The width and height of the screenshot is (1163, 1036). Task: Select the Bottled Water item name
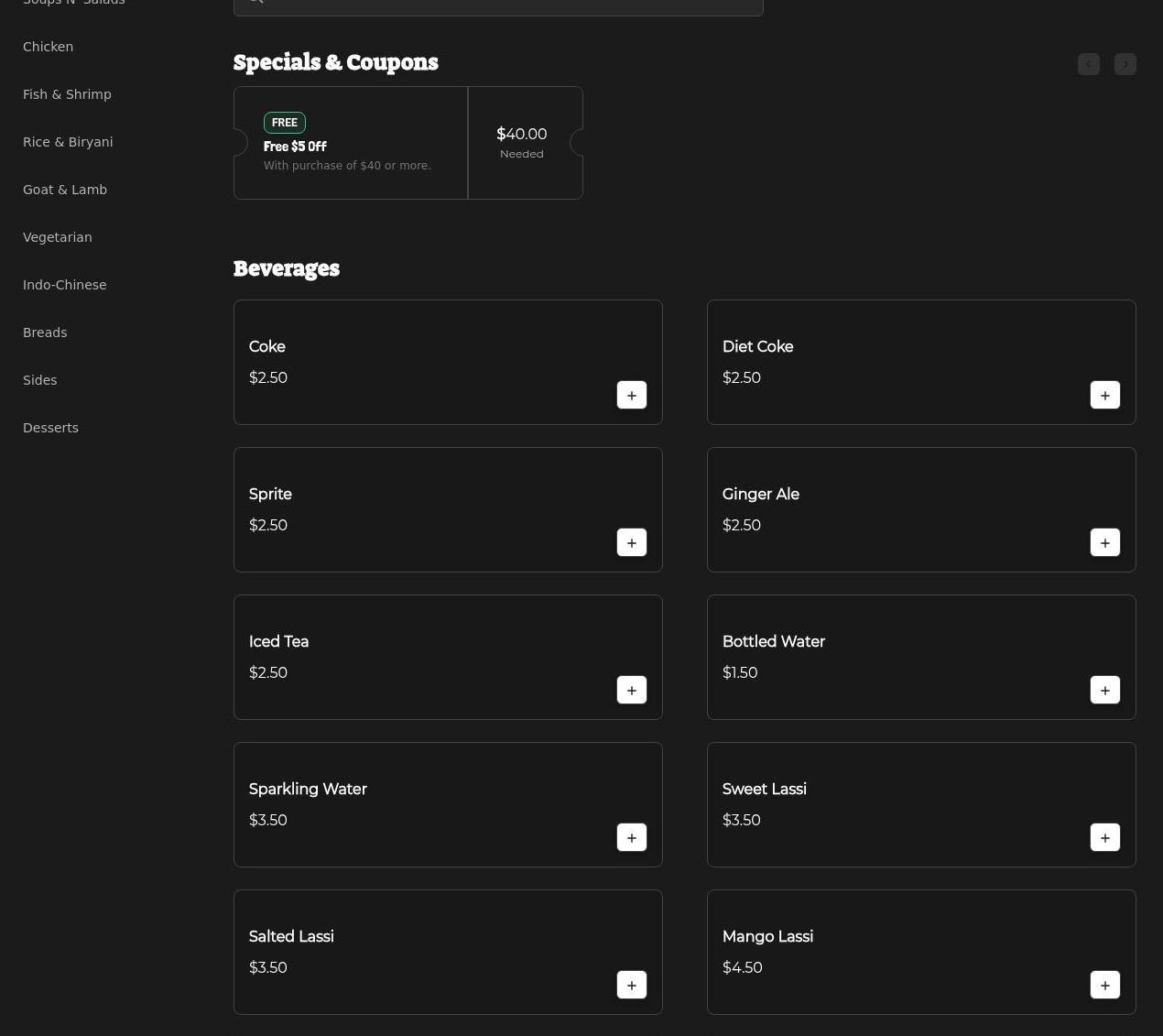coord(773,641)
